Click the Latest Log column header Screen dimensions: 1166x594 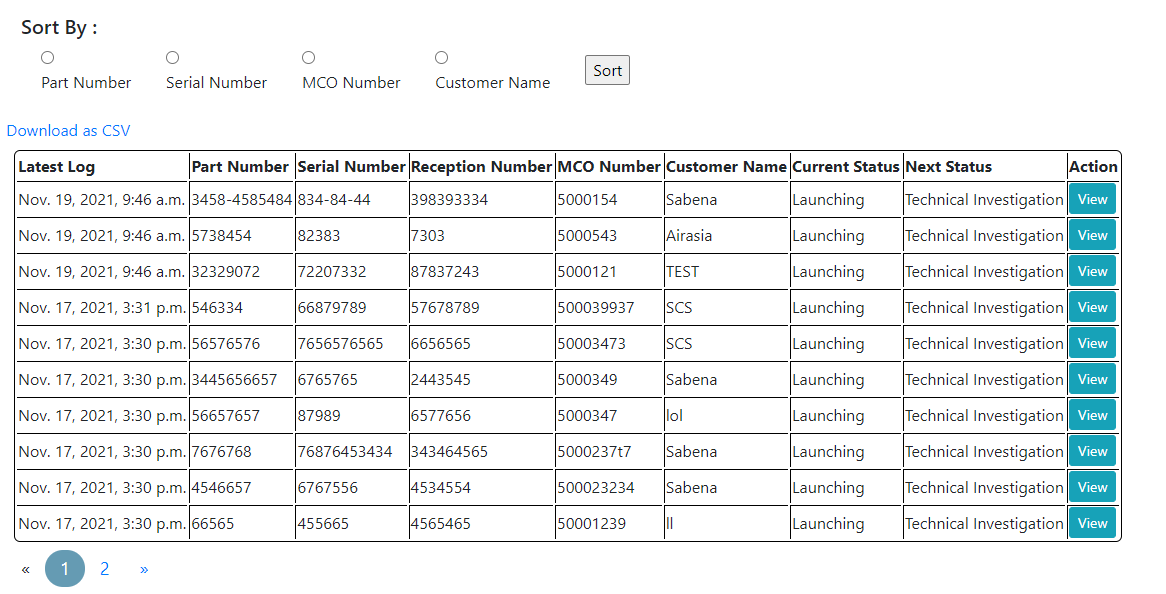tap(102, 167)
